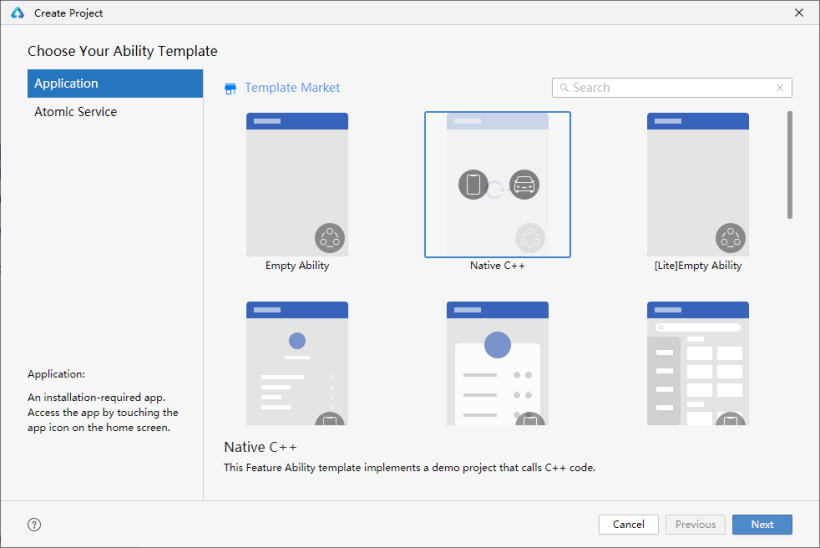Click the 'Application:' description label

(56, 374)
